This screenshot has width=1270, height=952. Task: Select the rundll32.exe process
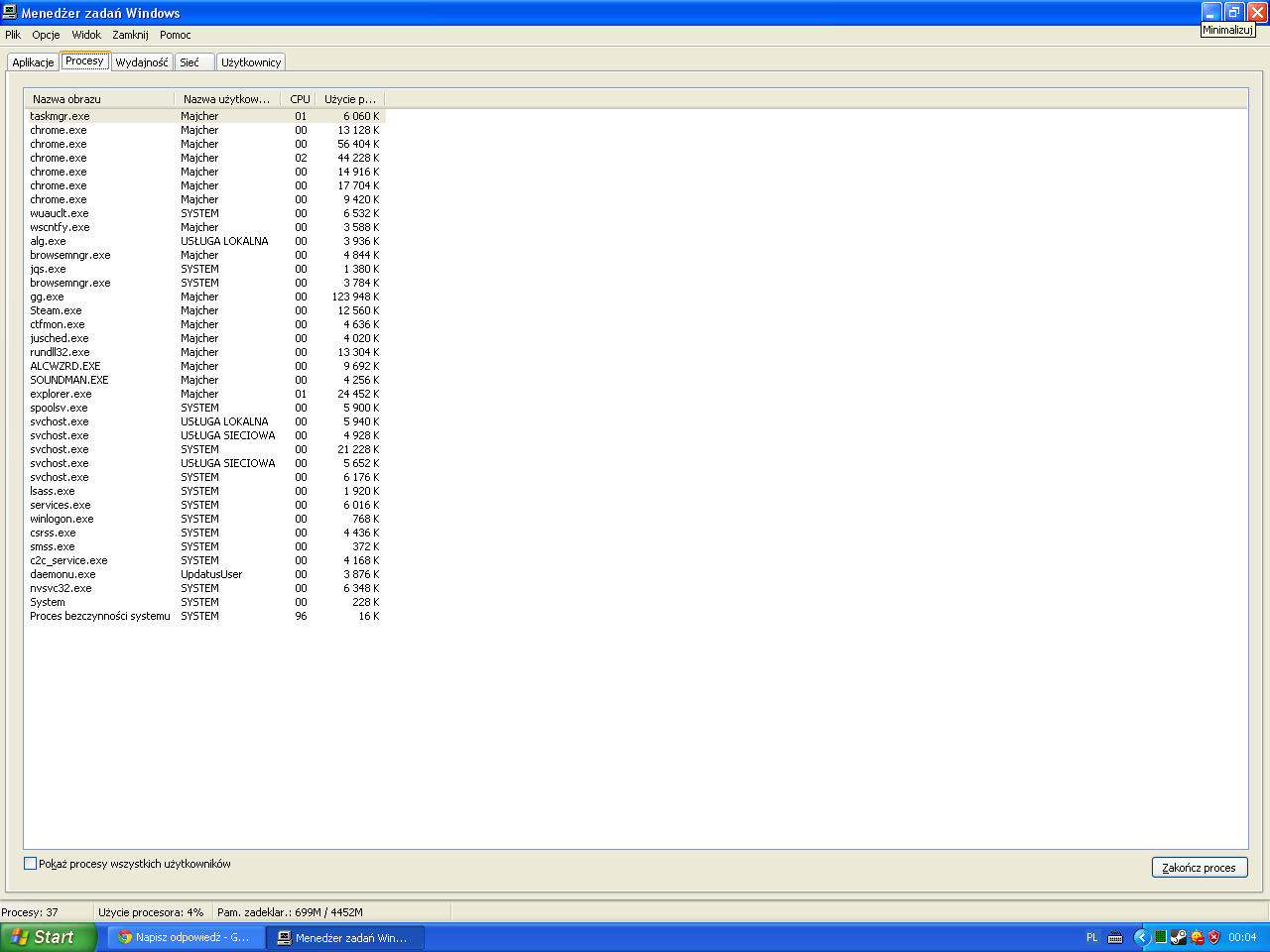[x=204, y=352]
